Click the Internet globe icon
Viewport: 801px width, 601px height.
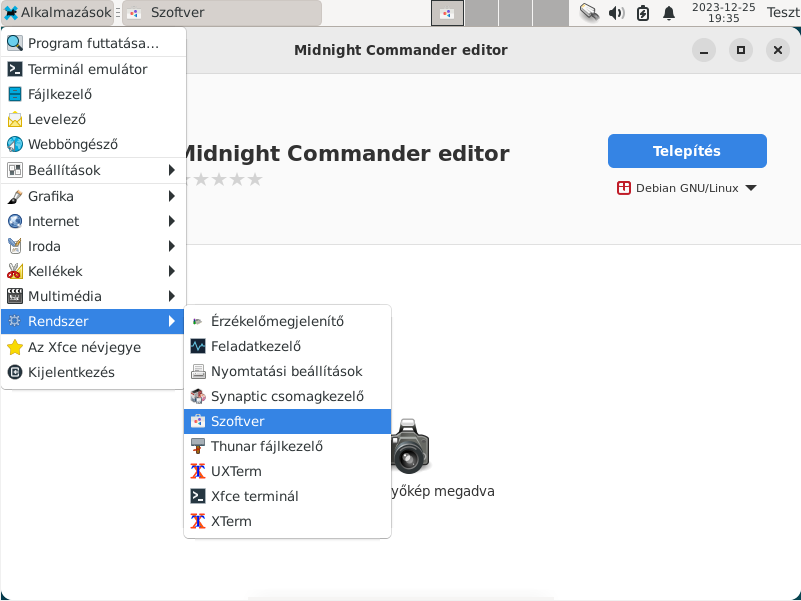tap(15, 221)
